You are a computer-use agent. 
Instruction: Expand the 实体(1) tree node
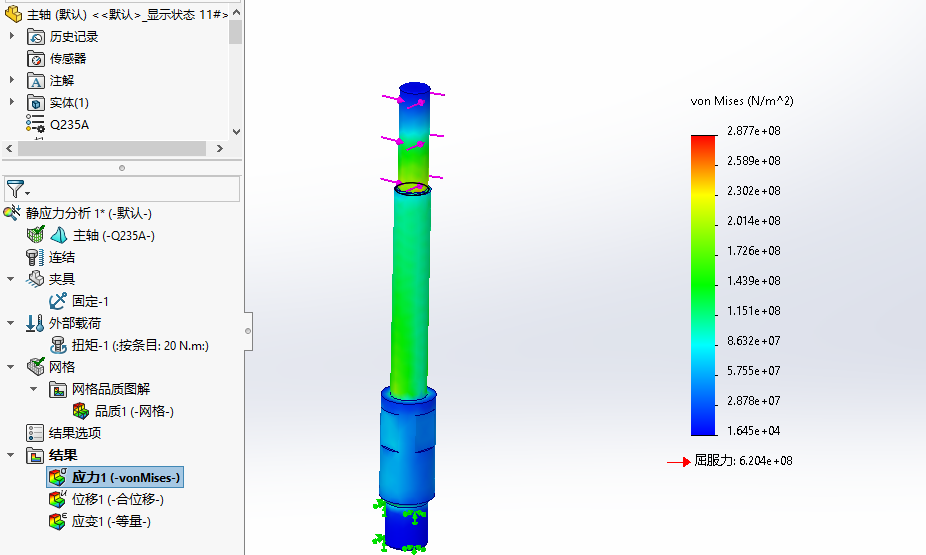coord(11,102)
